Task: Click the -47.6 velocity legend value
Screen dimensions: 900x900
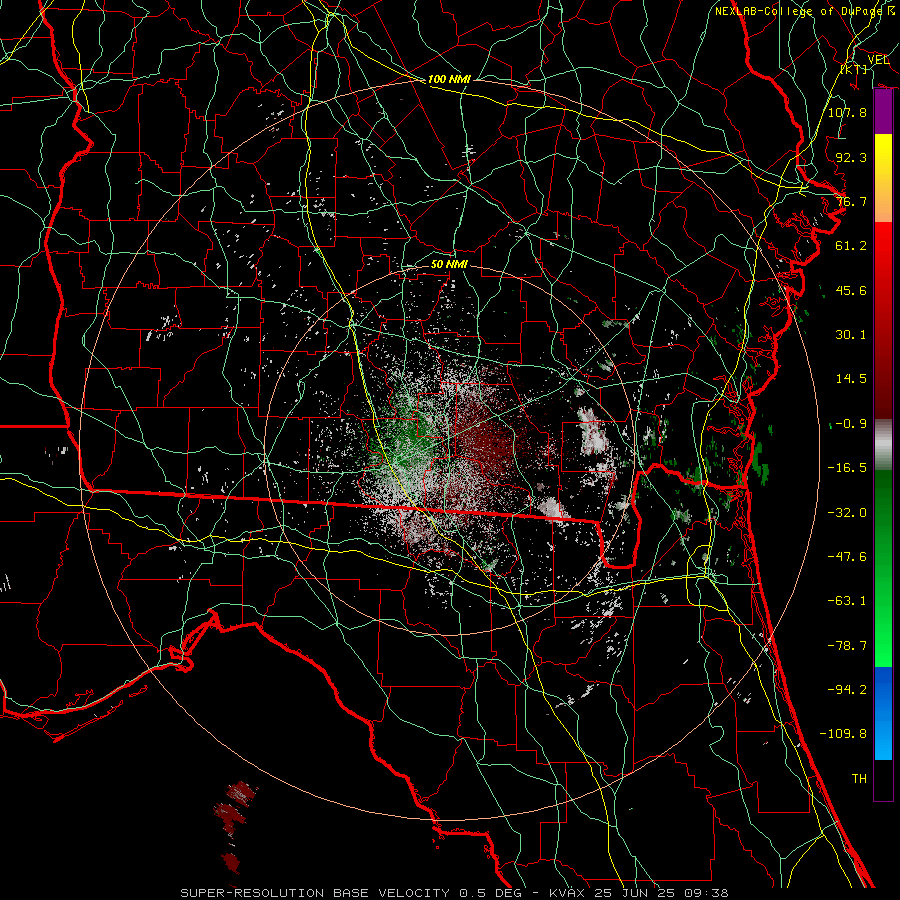Action: pyautogui.click(x=847, y=557)
